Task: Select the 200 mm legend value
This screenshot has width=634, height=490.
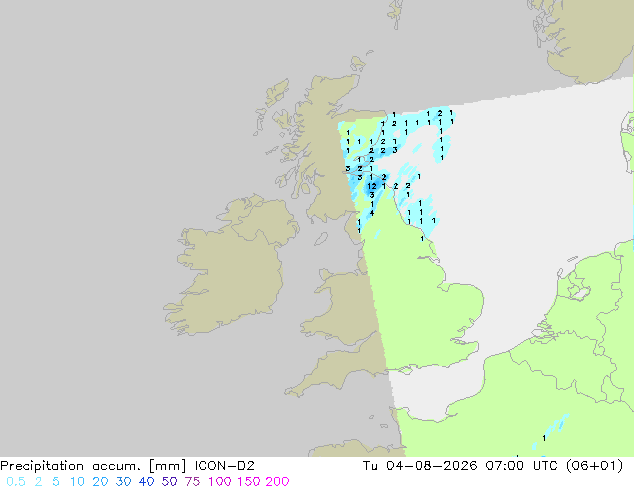Action: pos(277,482)
